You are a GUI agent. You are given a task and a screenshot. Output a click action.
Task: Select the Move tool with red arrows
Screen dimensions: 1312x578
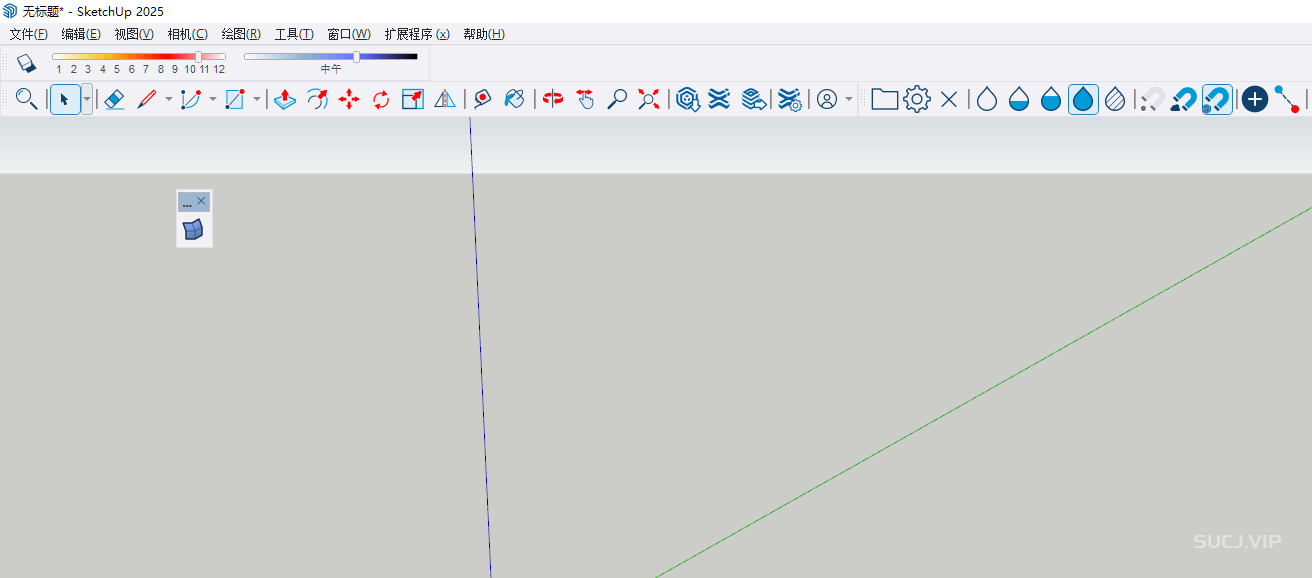pos(349,99)
